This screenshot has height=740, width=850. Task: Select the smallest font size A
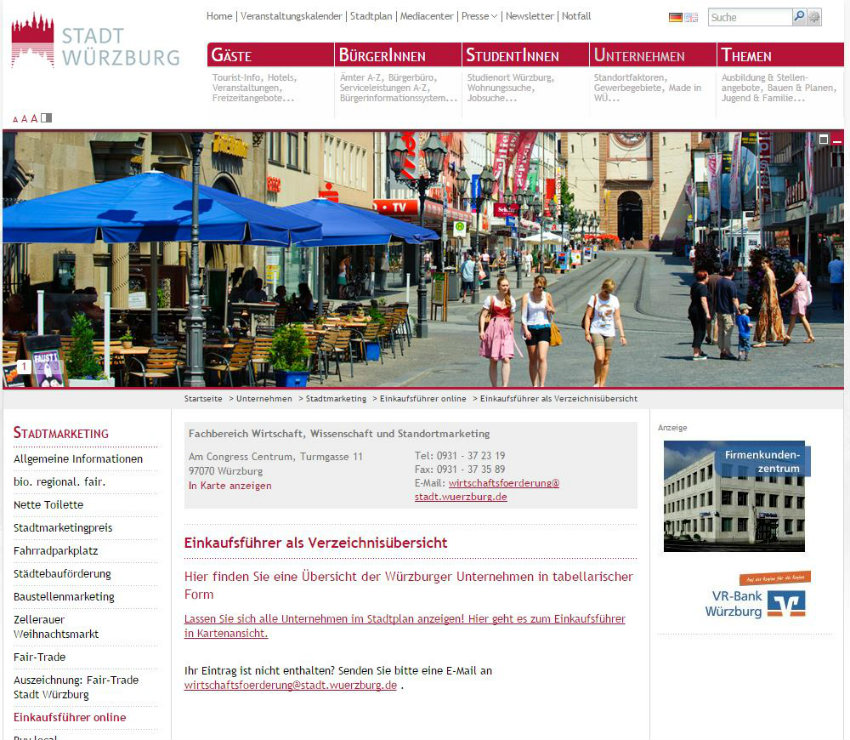[15, 119]
